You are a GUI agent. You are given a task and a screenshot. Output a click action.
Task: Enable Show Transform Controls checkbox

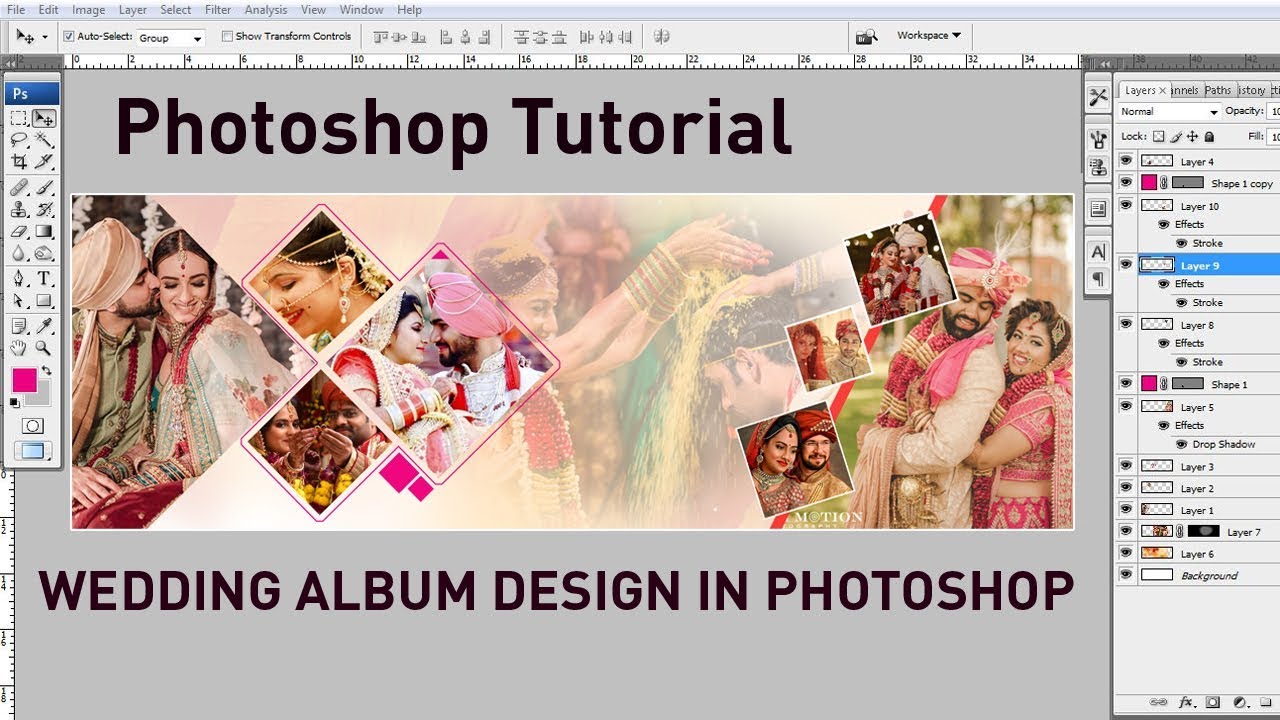(227, 36)
